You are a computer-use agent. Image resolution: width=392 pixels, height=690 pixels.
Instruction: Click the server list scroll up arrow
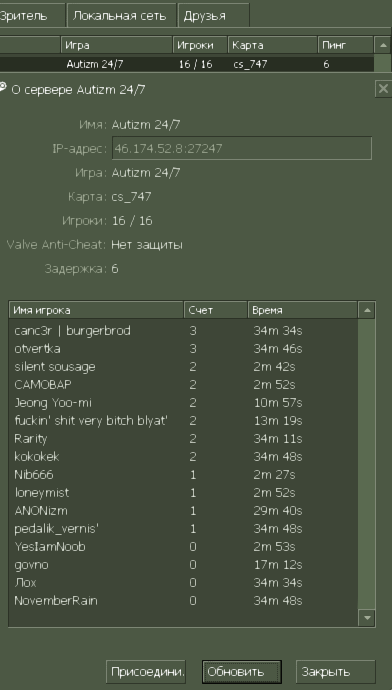pos(382,45)
